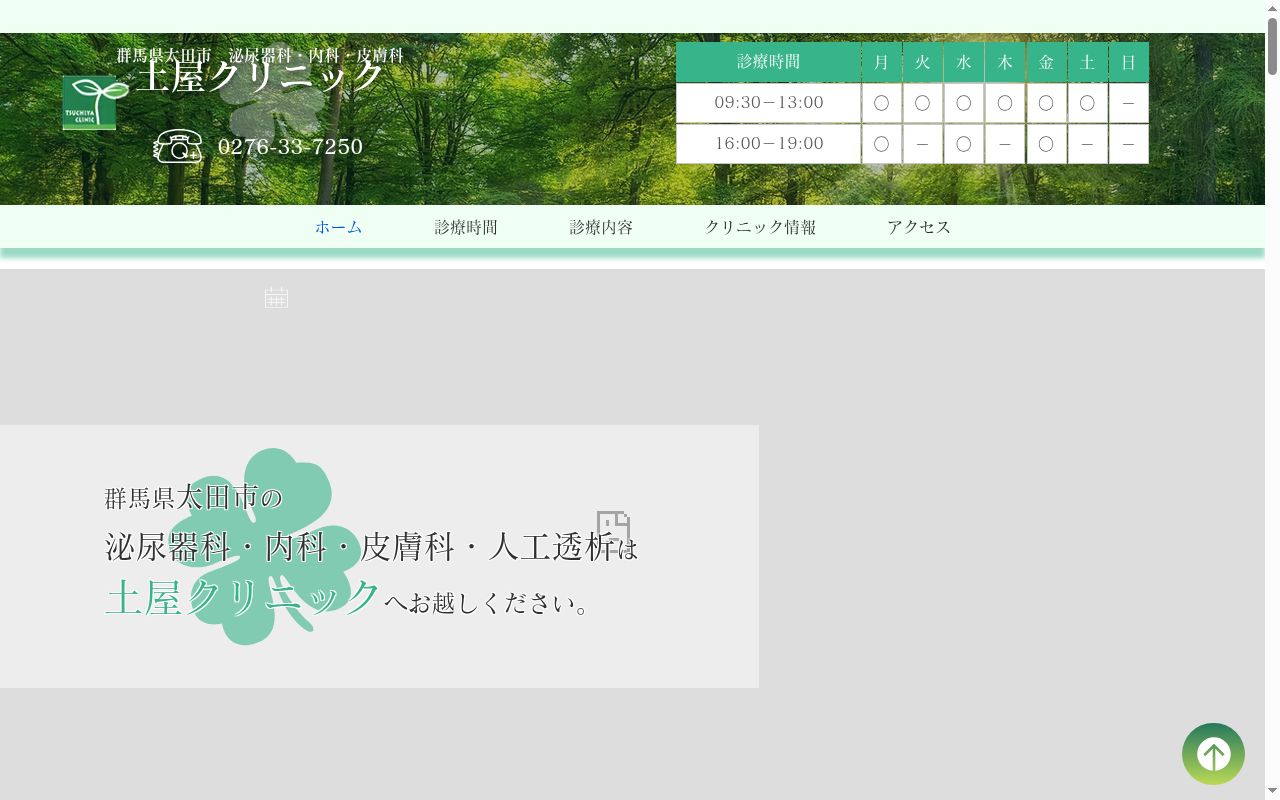
Task: Click the 16:00－19:00 row label
Action: 768,144
